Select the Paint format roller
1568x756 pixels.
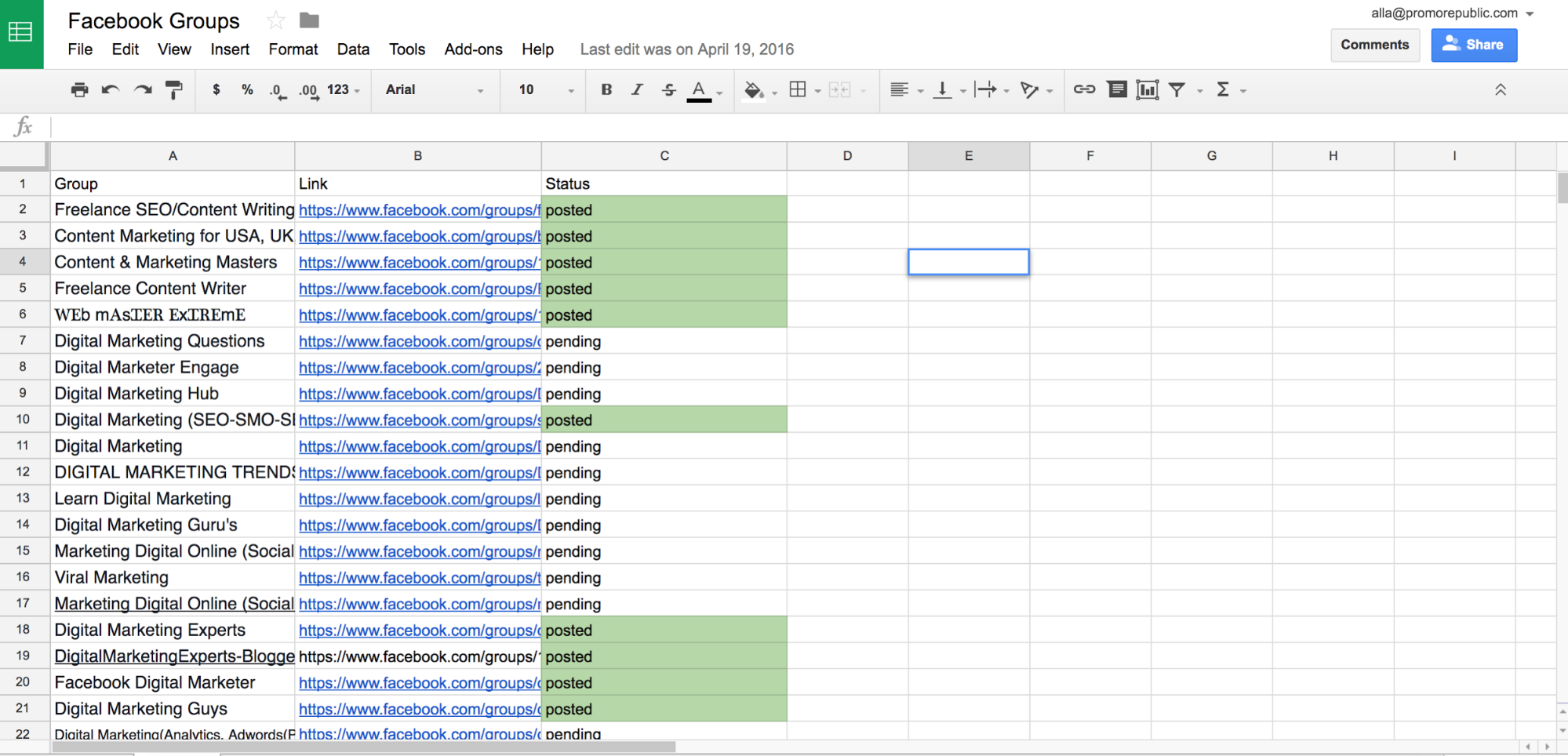174,90
